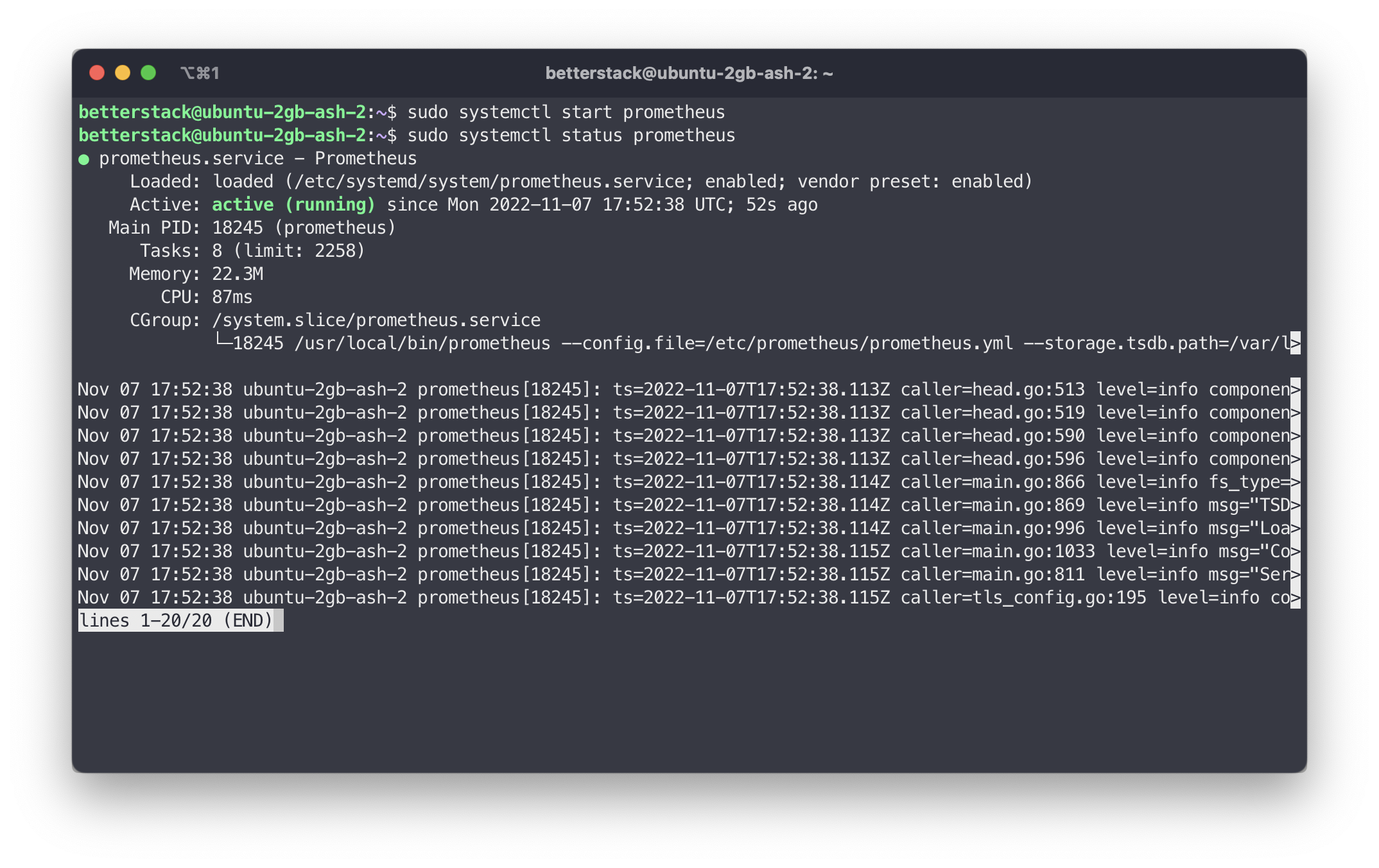Click the green zoom traffic light
Image resolution: width=1379 pixels, height=868 pixels.
click(x=148, y=73)
